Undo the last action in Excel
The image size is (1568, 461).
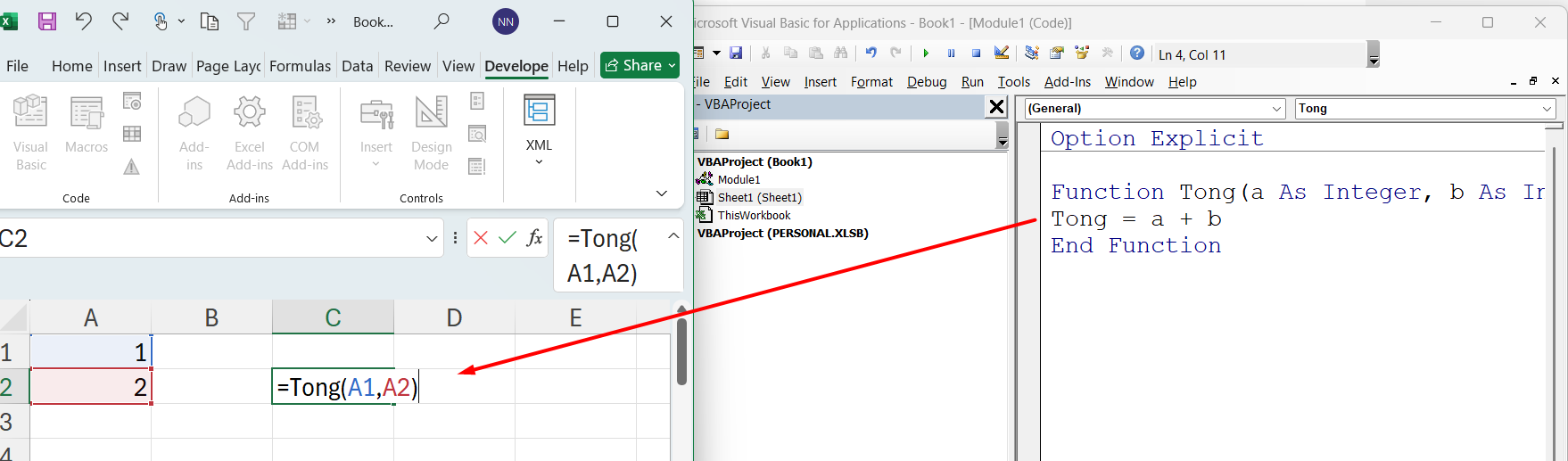84,21
